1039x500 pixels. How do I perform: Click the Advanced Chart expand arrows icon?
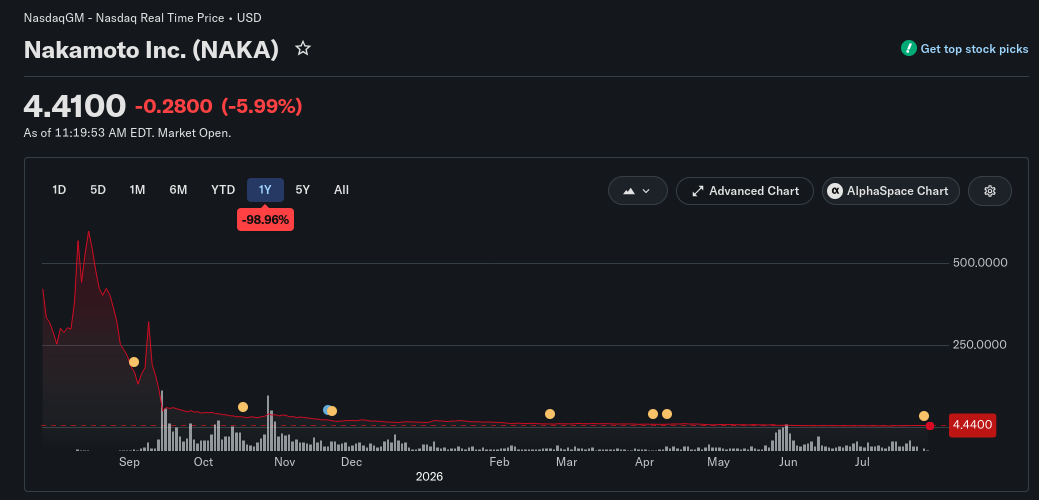pyautogui.click(x=697, y=191)
